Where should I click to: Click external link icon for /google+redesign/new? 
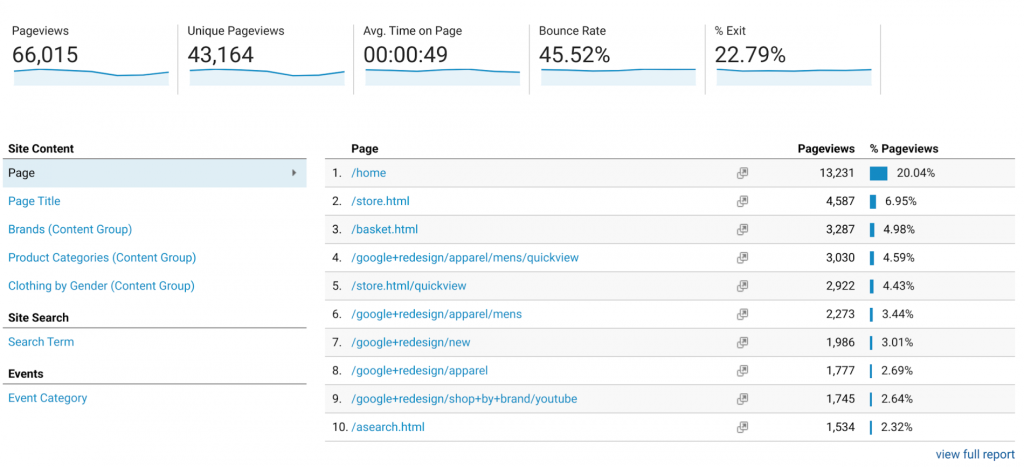742,342
